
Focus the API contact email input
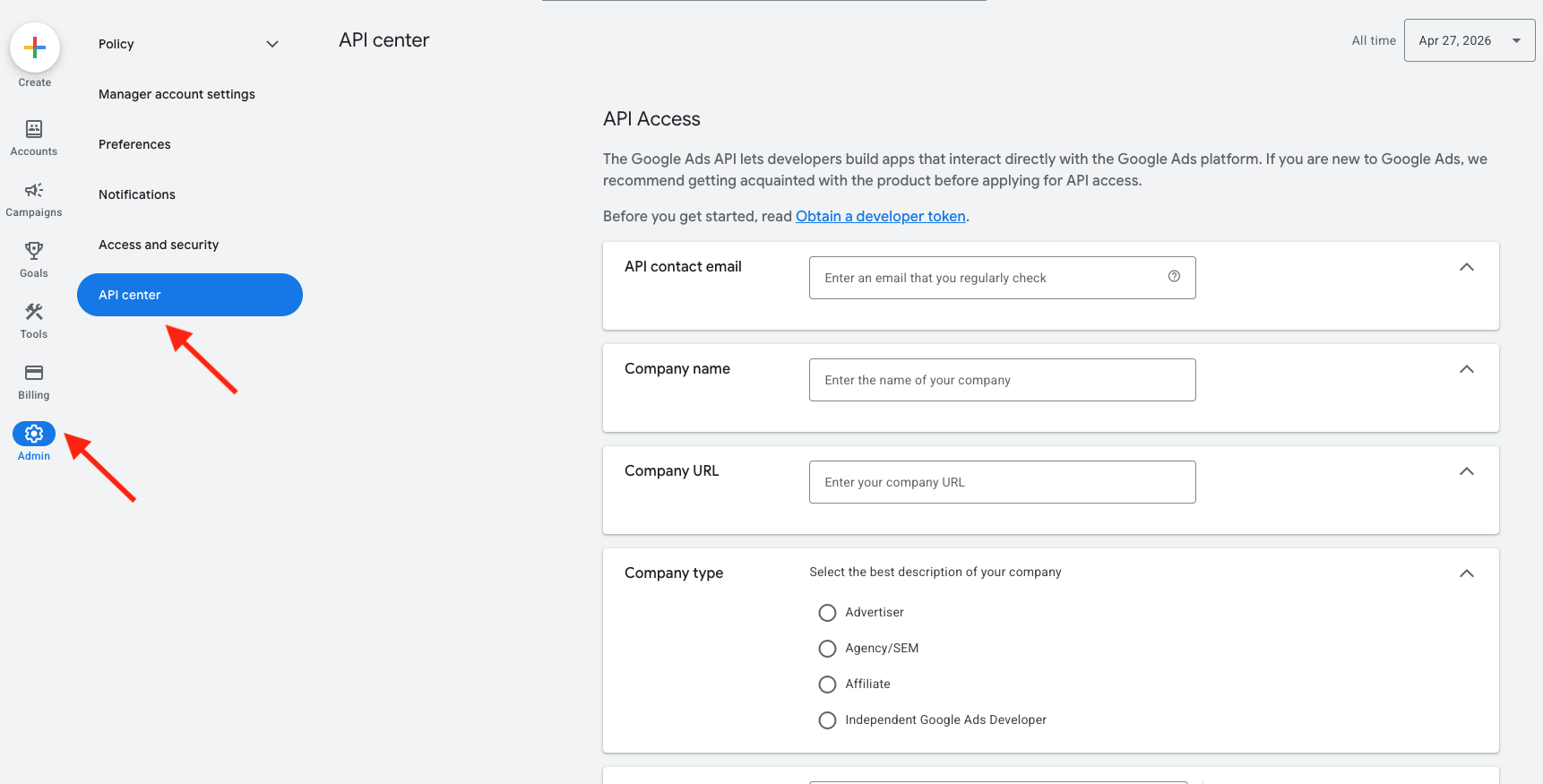(x=1002, y=278)
